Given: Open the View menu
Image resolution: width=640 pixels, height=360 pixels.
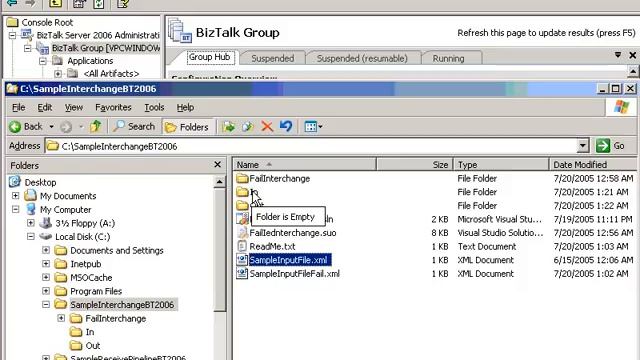Looking at the screenshot, I should point(73,107).
